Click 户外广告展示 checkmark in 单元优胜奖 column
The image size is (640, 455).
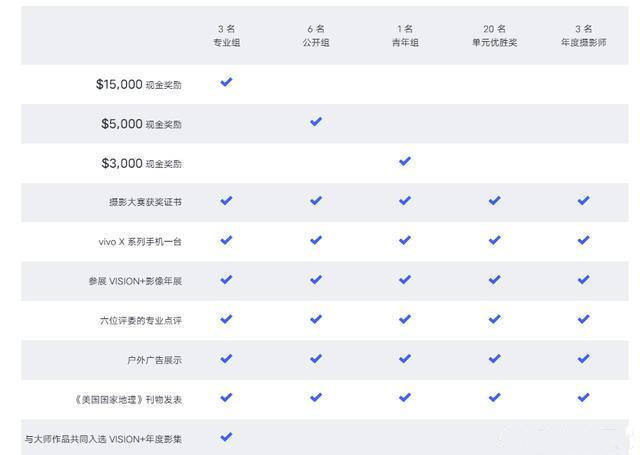(494, 358)
